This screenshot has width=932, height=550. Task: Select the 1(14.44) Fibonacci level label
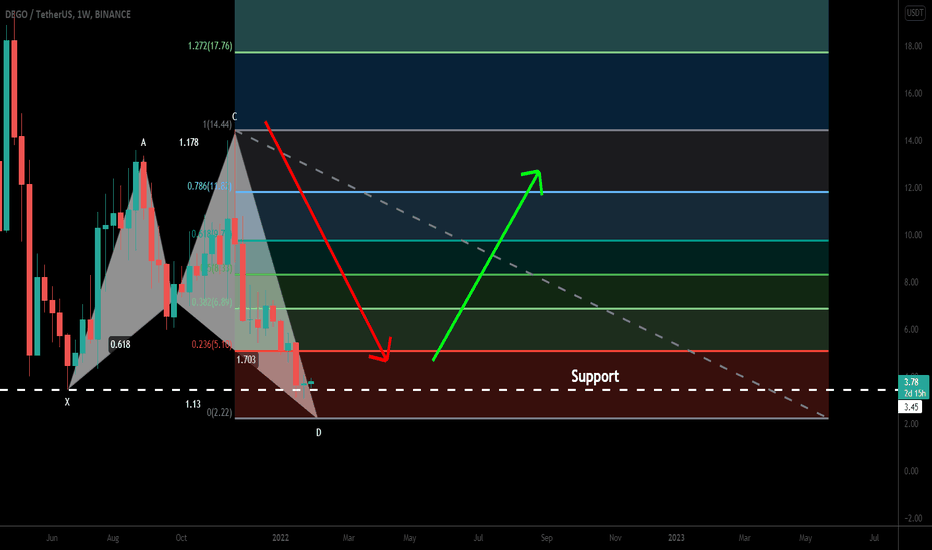(217, 124)
